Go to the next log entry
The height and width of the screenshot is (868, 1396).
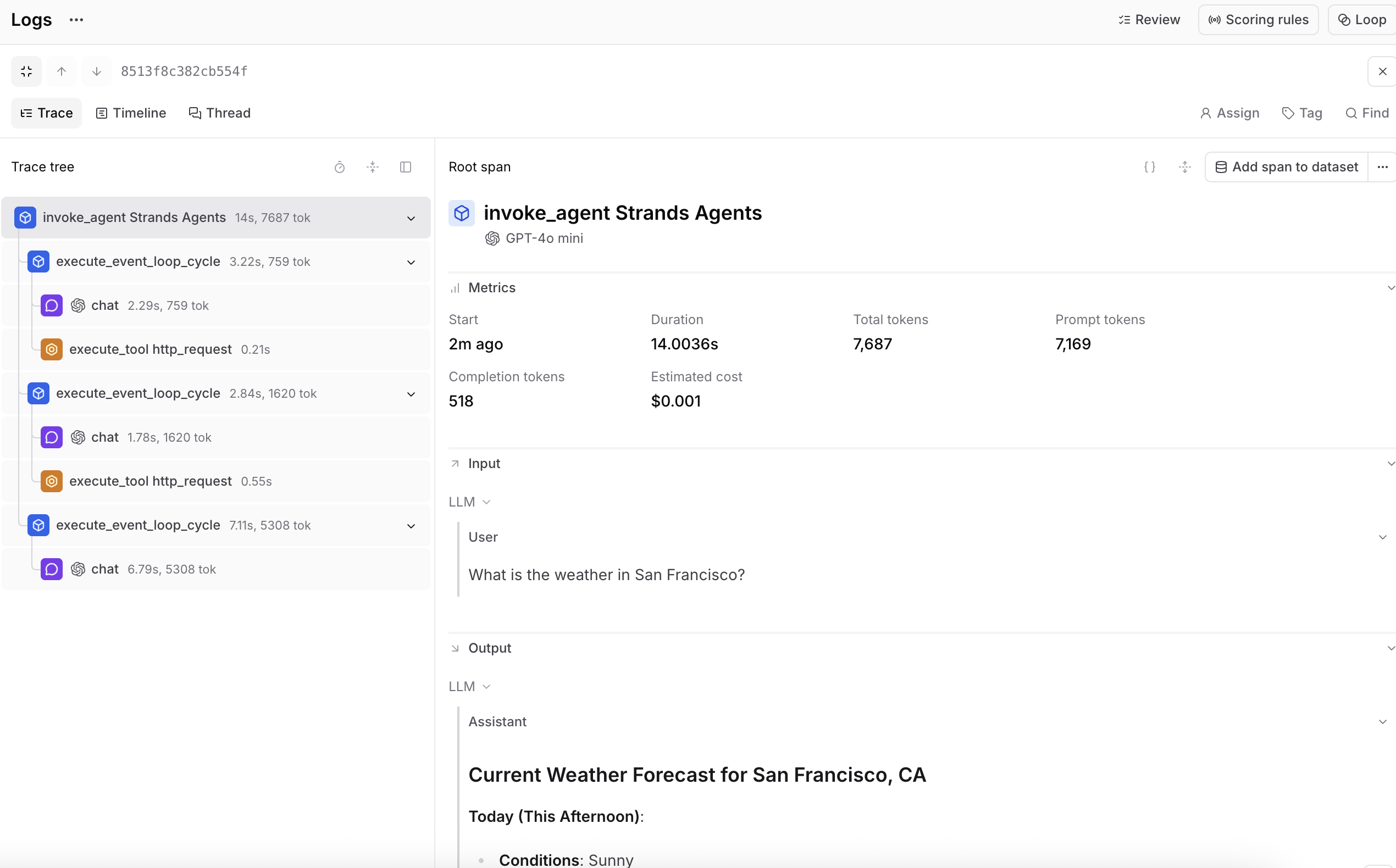97,71
